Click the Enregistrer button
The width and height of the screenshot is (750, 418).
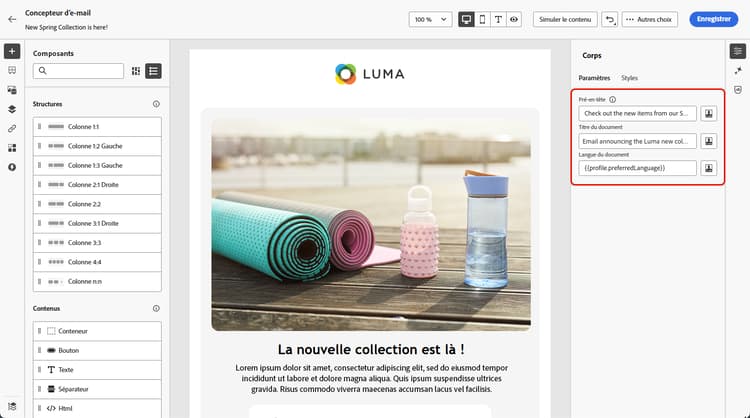pos(714,19)
